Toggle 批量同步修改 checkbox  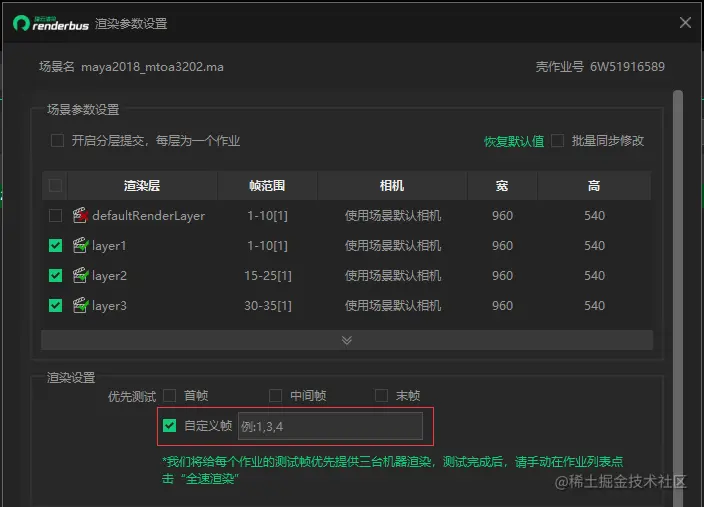click(557, 141)
